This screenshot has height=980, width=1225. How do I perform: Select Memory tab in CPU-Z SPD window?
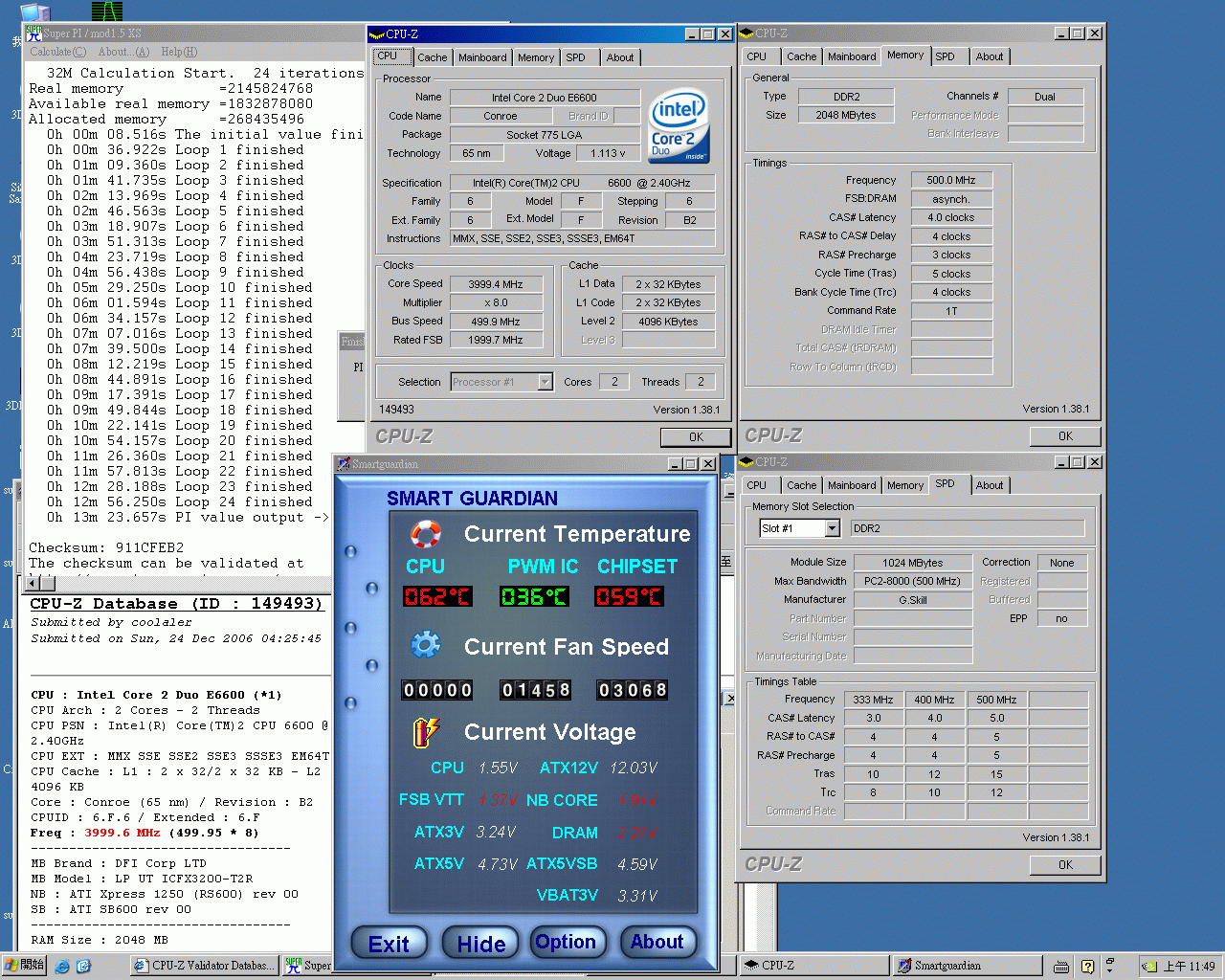(904, 485)
